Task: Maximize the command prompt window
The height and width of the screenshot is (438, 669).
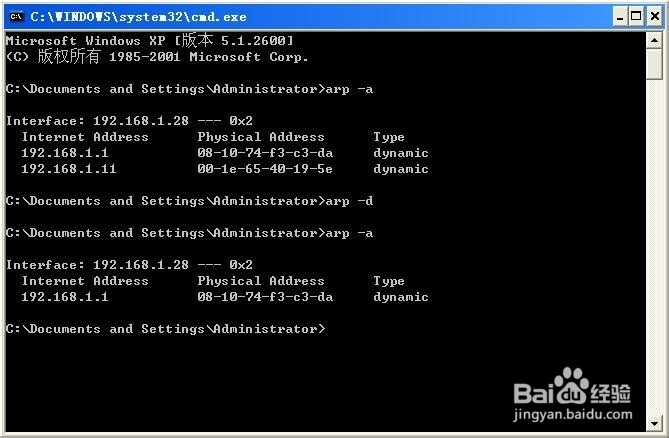Action: tap(636, 17)
